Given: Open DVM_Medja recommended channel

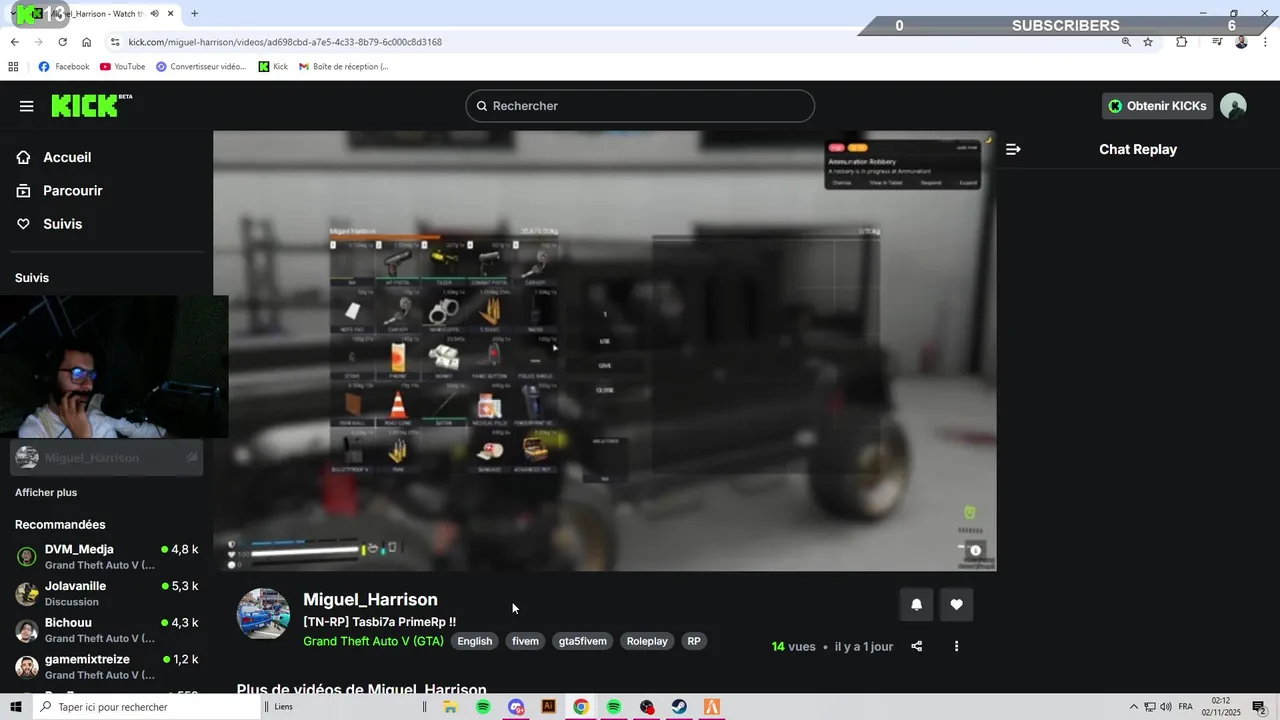Looking at the screenshot, I should [106, 557].
